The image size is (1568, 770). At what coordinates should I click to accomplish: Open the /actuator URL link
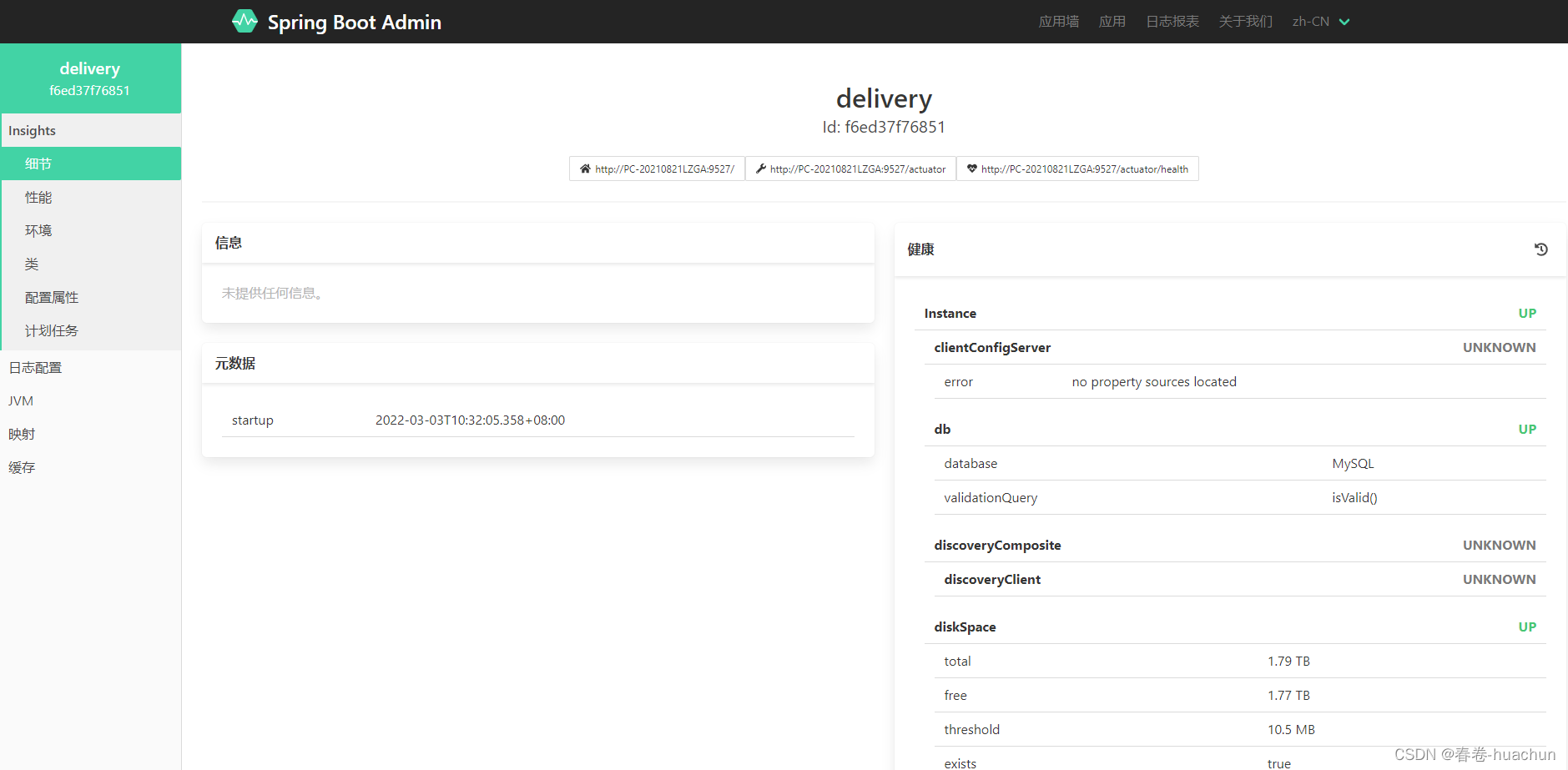click(850, 169)
